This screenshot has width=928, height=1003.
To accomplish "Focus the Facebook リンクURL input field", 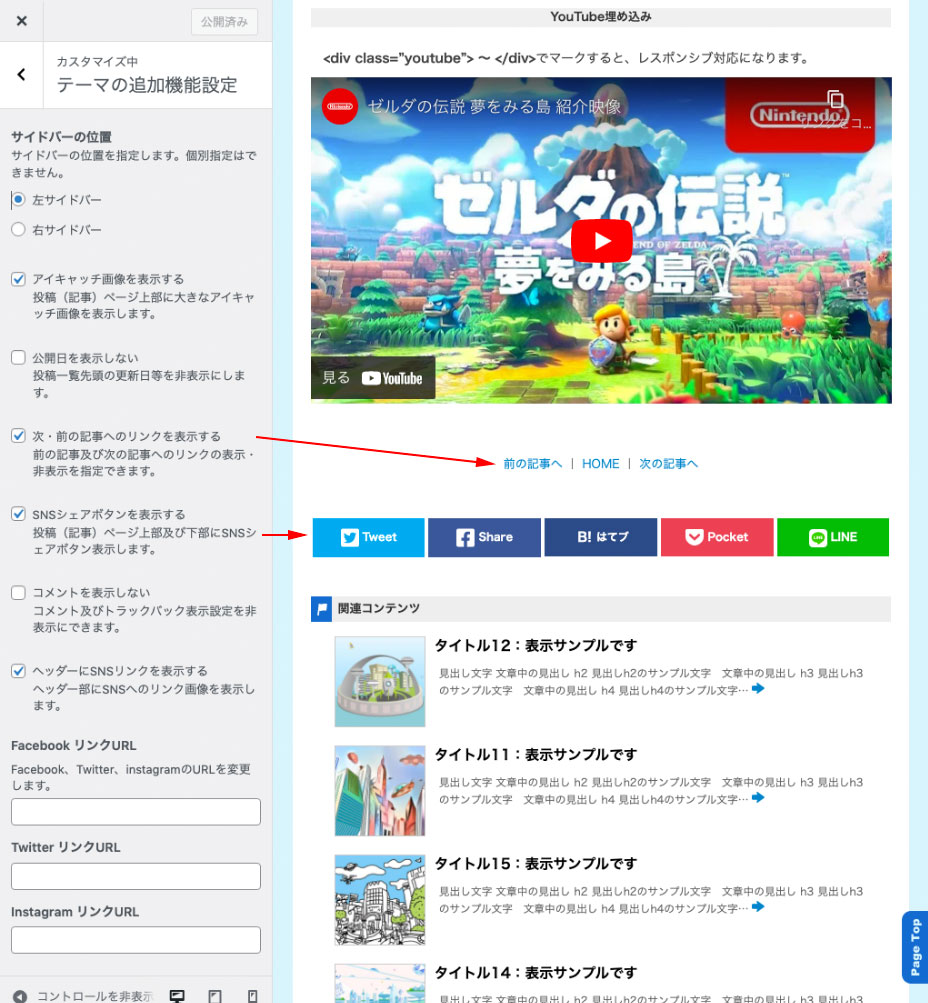I will pyautogui.click(x=136, y=812).
